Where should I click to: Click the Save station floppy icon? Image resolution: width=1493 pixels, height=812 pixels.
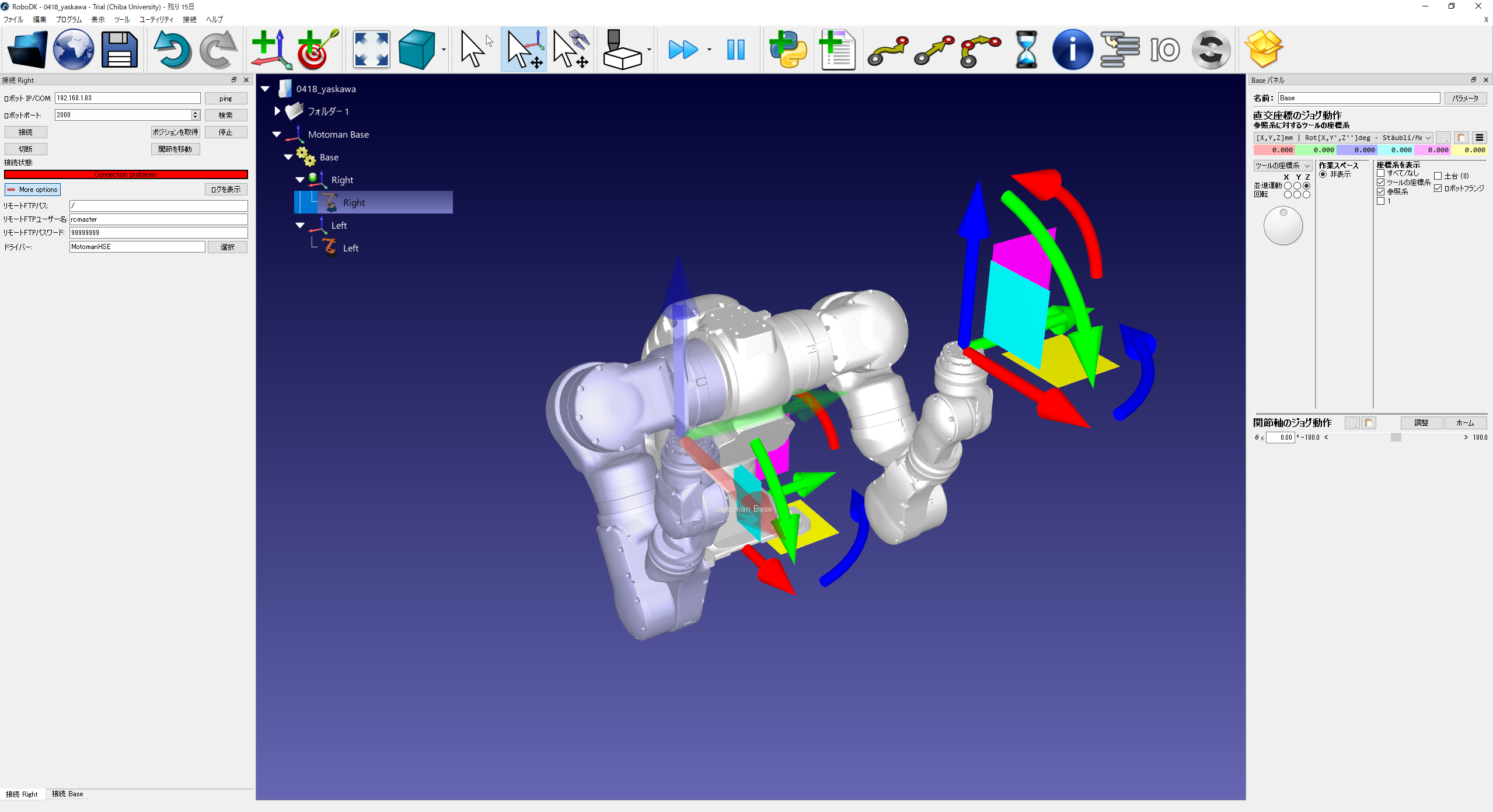120,50
